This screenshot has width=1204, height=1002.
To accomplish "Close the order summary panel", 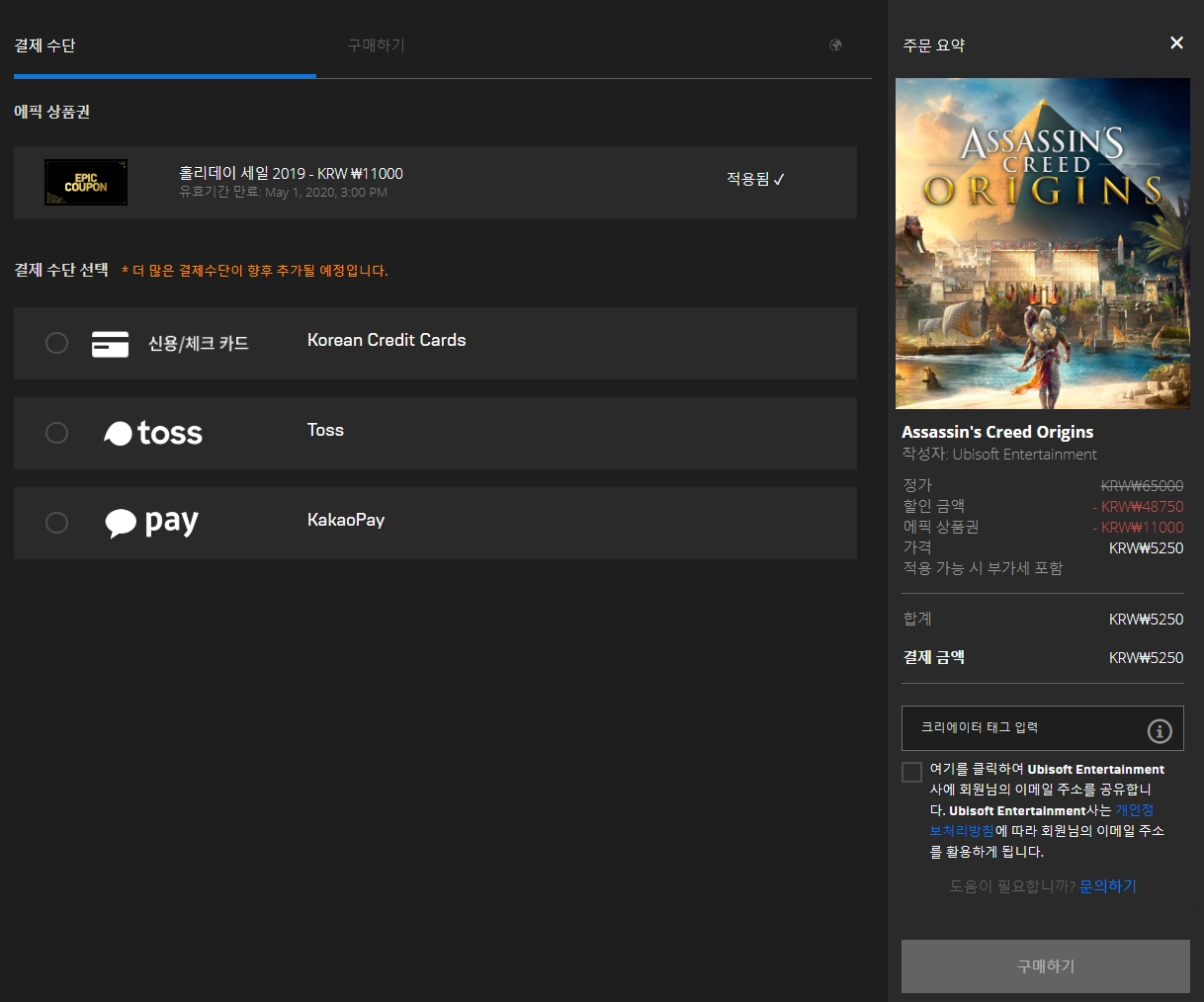I will pos(1176,42).
